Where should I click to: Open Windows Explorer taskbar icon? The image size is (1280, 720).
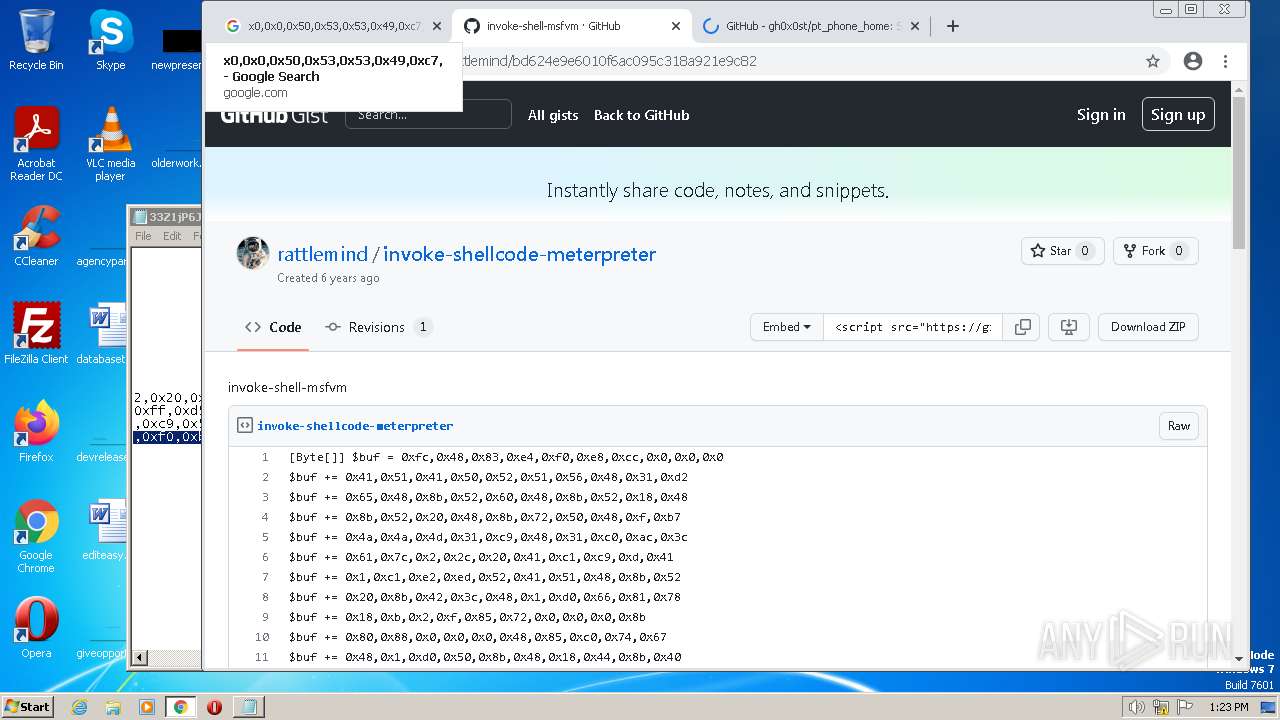point(113,707)
